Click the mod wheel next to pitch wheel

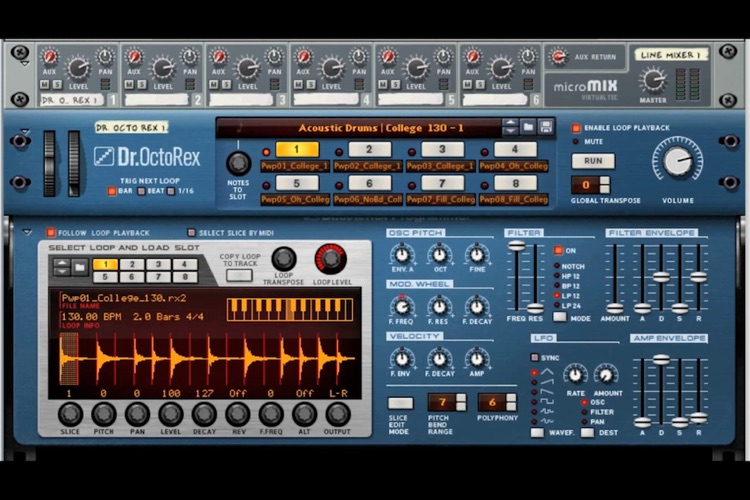coord(73,163)
